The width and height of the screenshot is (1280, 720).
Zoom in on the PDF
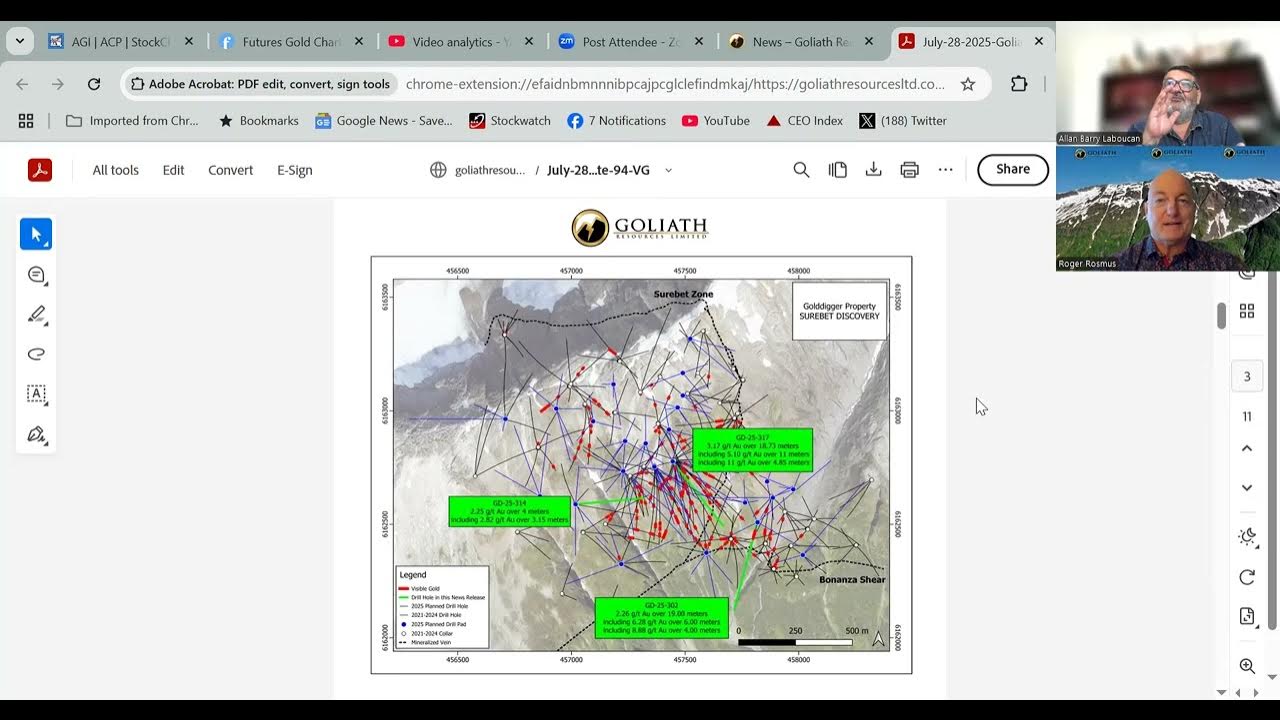1247,665
